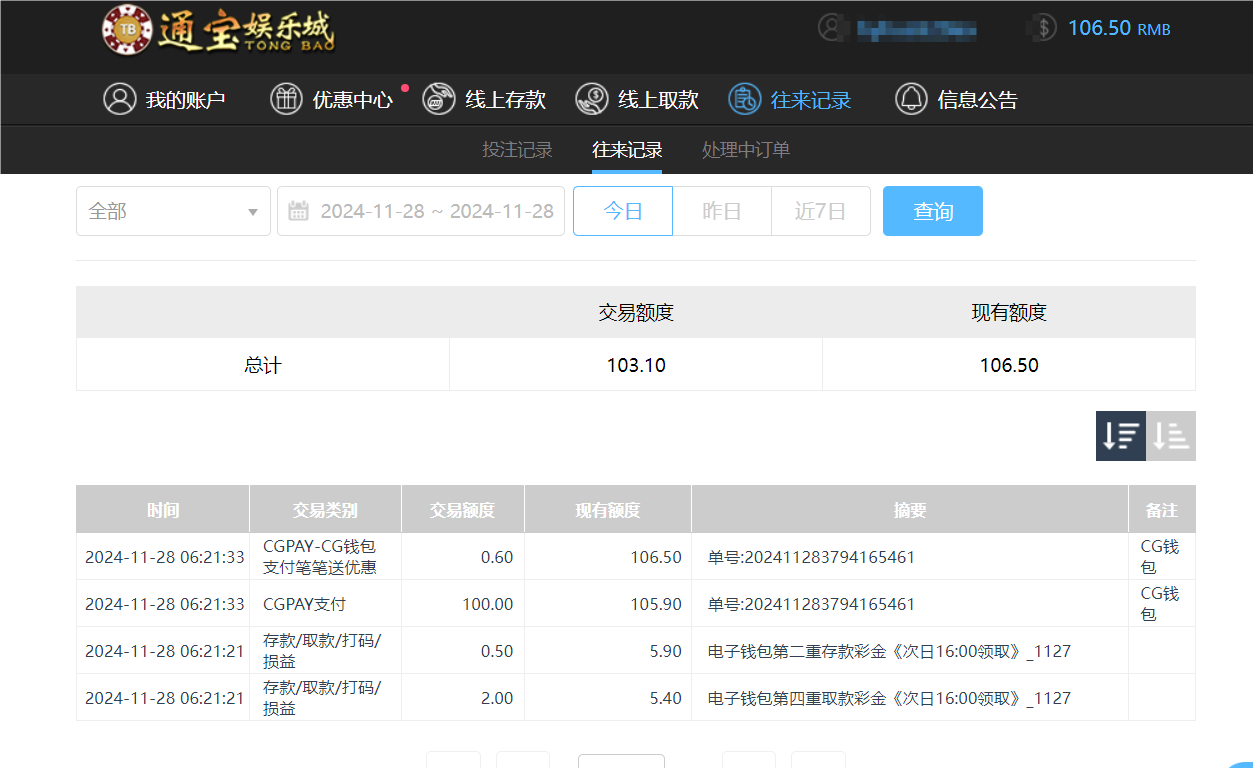Expand the 全部 filter with its arrow
The image size is (1253, 768).
tap(253, 211)
